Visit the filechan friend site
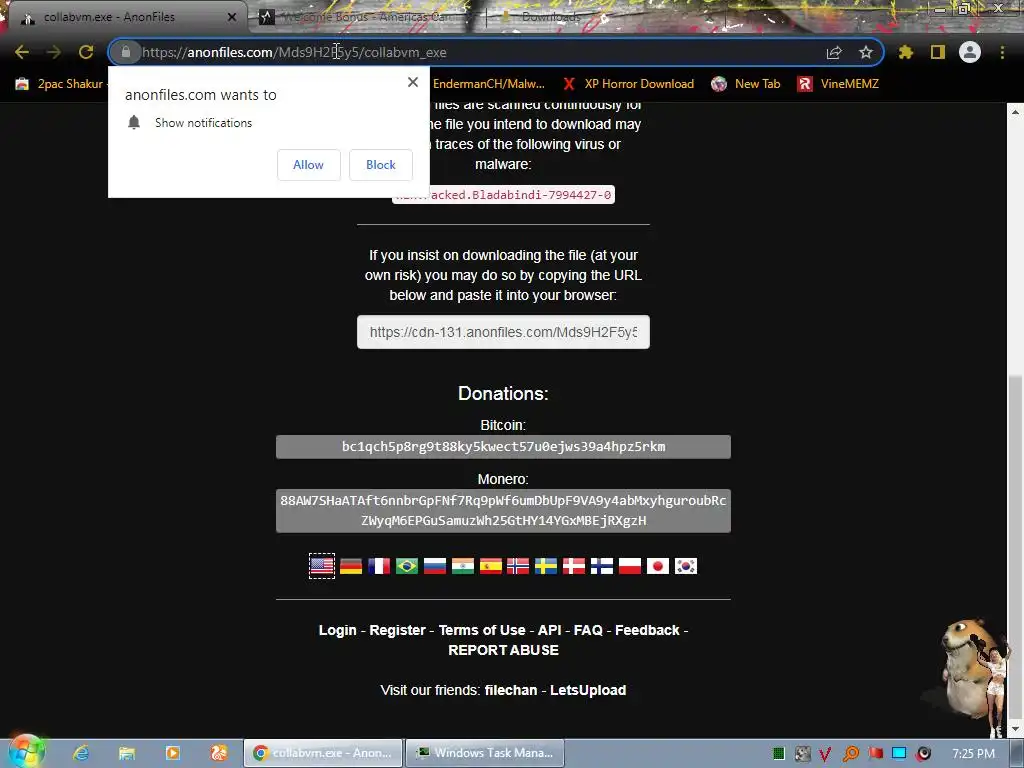The image size is (1024, 768). [511, 690]
